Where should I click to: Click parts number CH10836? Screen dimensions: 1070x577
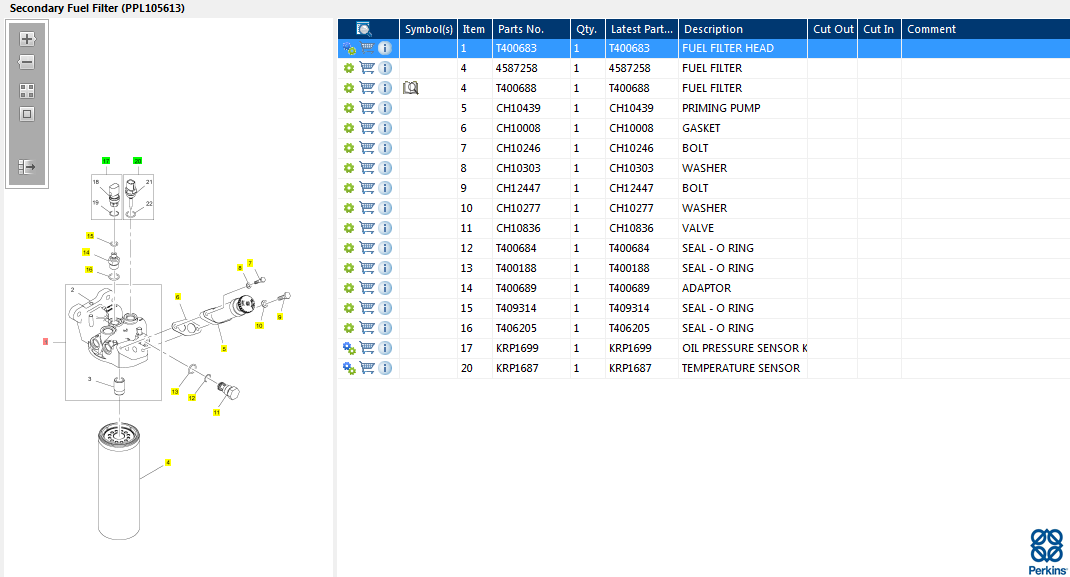518,228
